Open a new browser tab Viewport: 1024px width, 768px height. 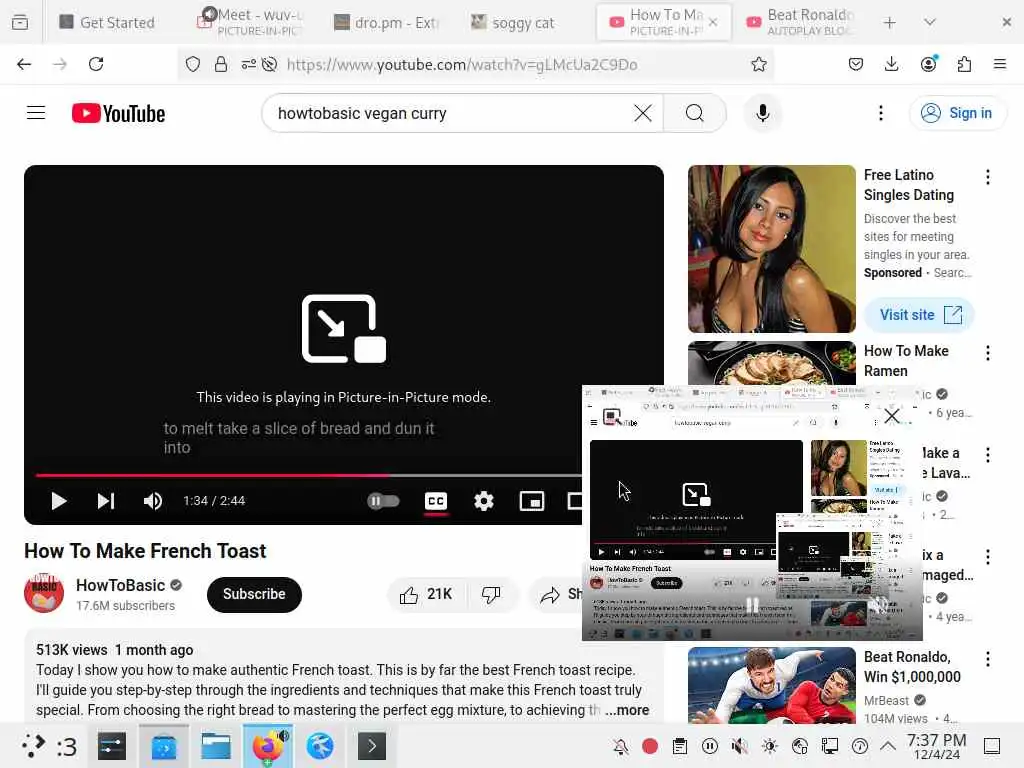coord(889,22)
